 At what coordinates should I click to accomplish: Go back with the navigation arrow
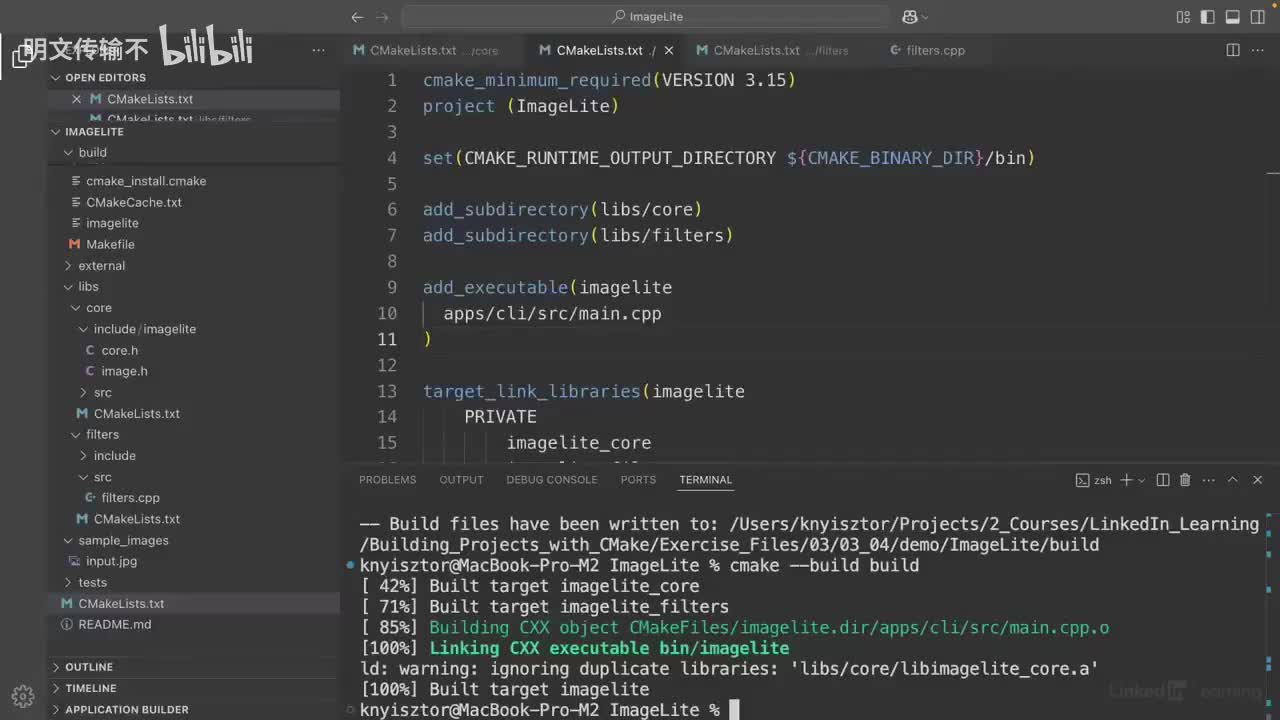tap(357, 17)
